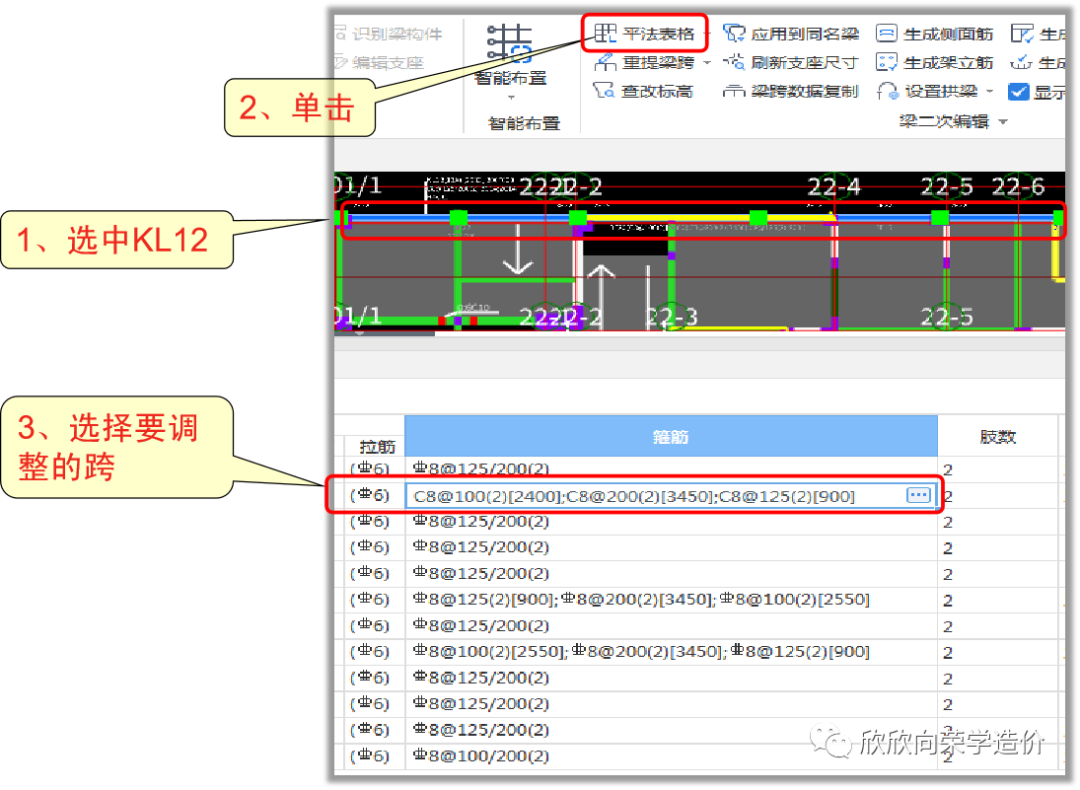1080x790 pixels.
Task: Click the 箍筋 column header
Action: (x=671, y=436)
